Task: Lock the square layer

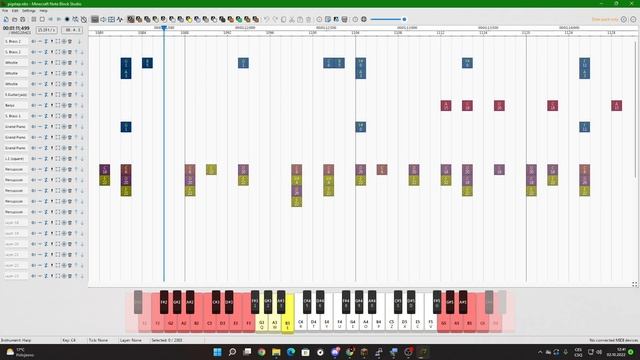Action: coord(46,159)
